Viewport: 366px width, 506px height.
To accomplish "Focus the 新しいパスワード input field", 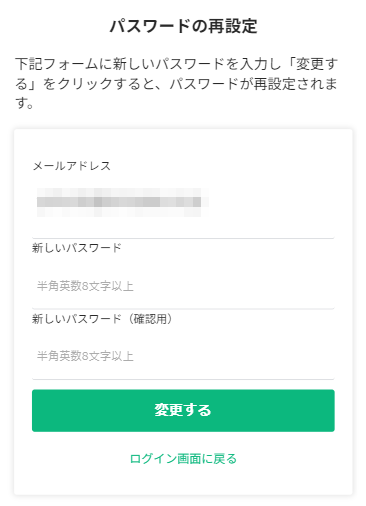I will [x=183, y=286].
